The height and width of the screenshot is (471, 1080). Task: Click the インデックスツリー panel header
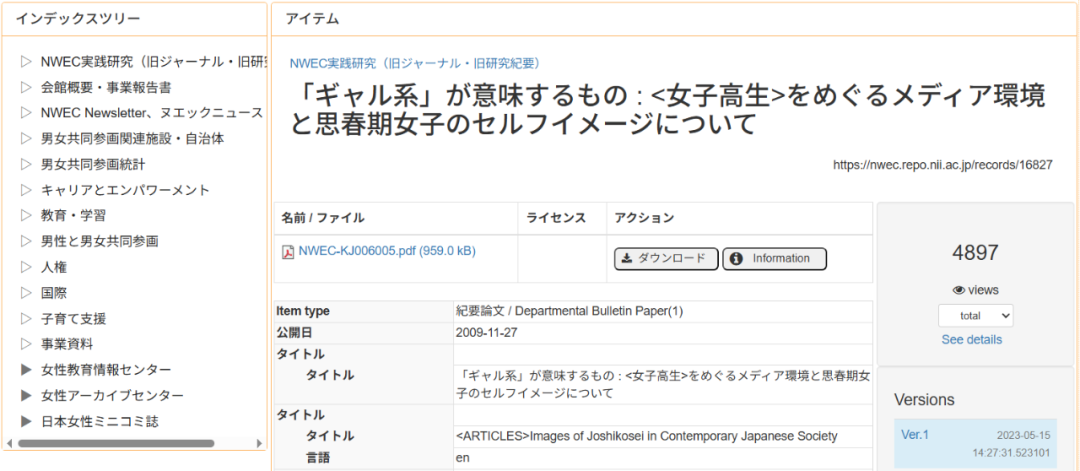pyautogui.click(x=78, y=19)
